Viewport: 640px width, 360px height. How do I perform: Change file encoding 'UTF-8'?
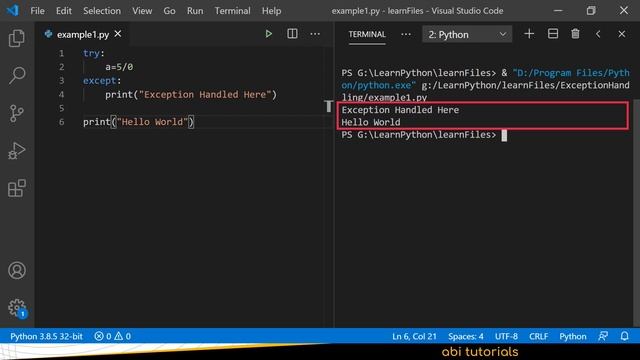coord(506,336)
